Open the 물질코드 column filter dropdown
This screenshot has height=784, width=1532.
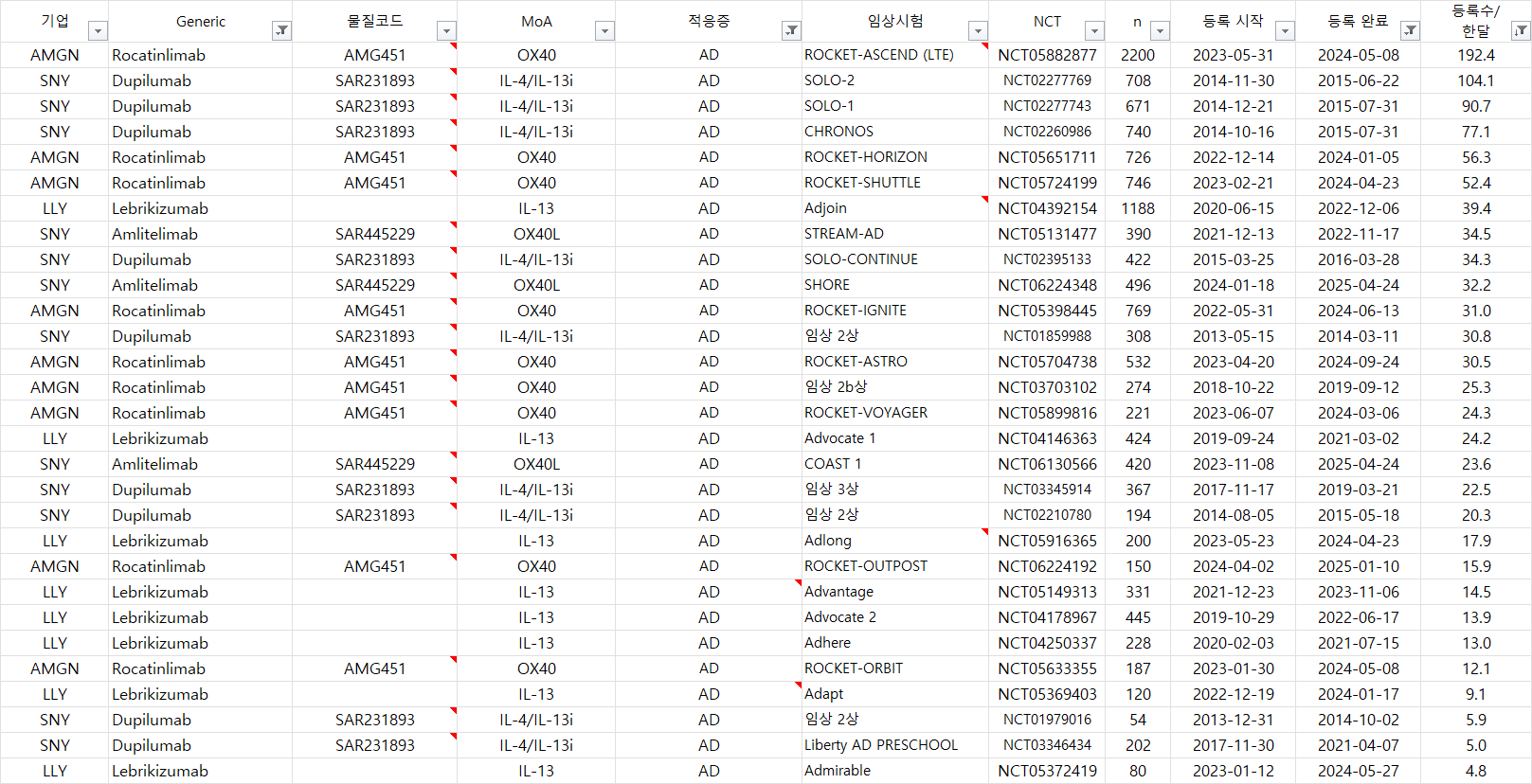(446, 31)
